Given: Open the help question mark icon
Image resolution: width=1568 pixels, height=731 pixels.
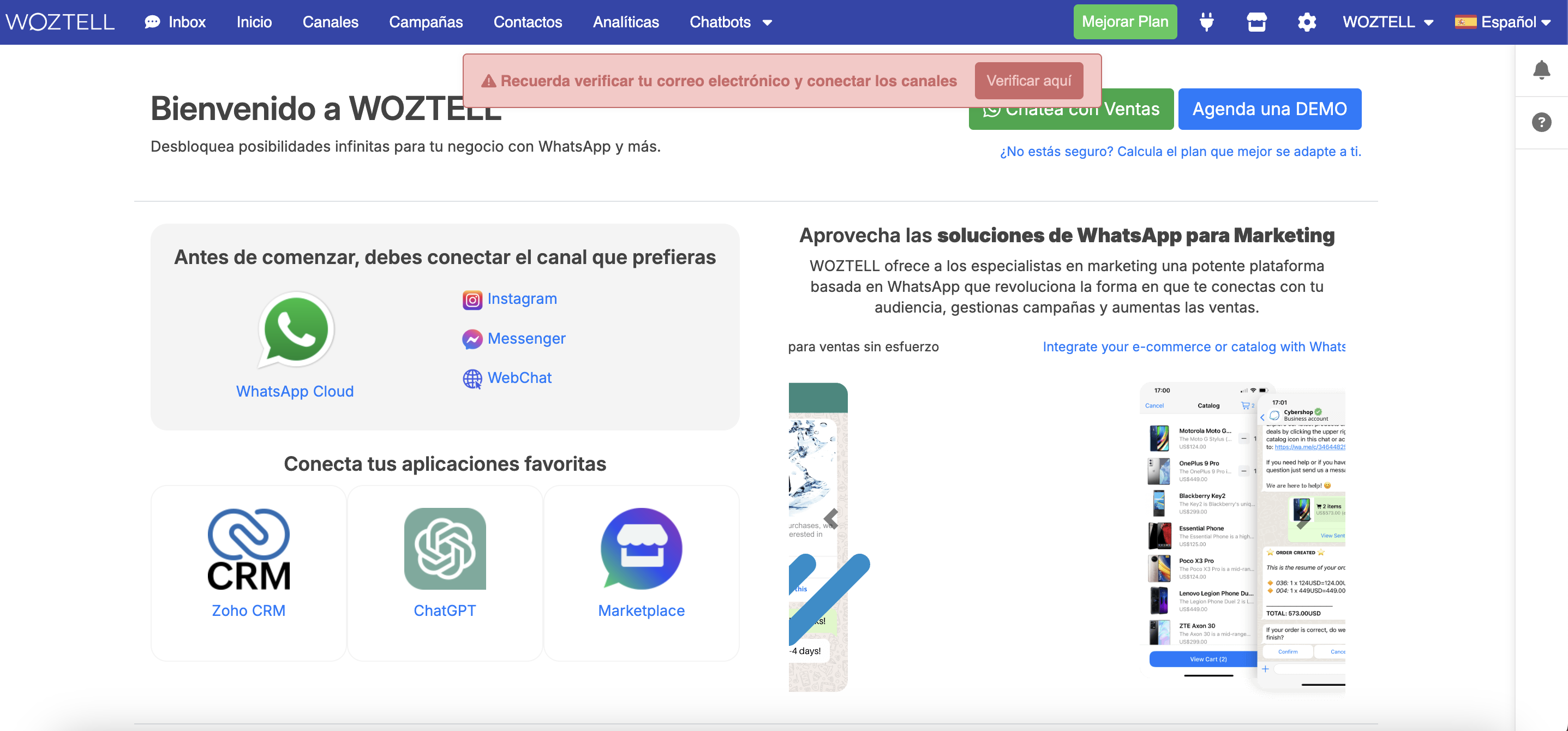Looking at the screenshot, I should (1541, 122).
